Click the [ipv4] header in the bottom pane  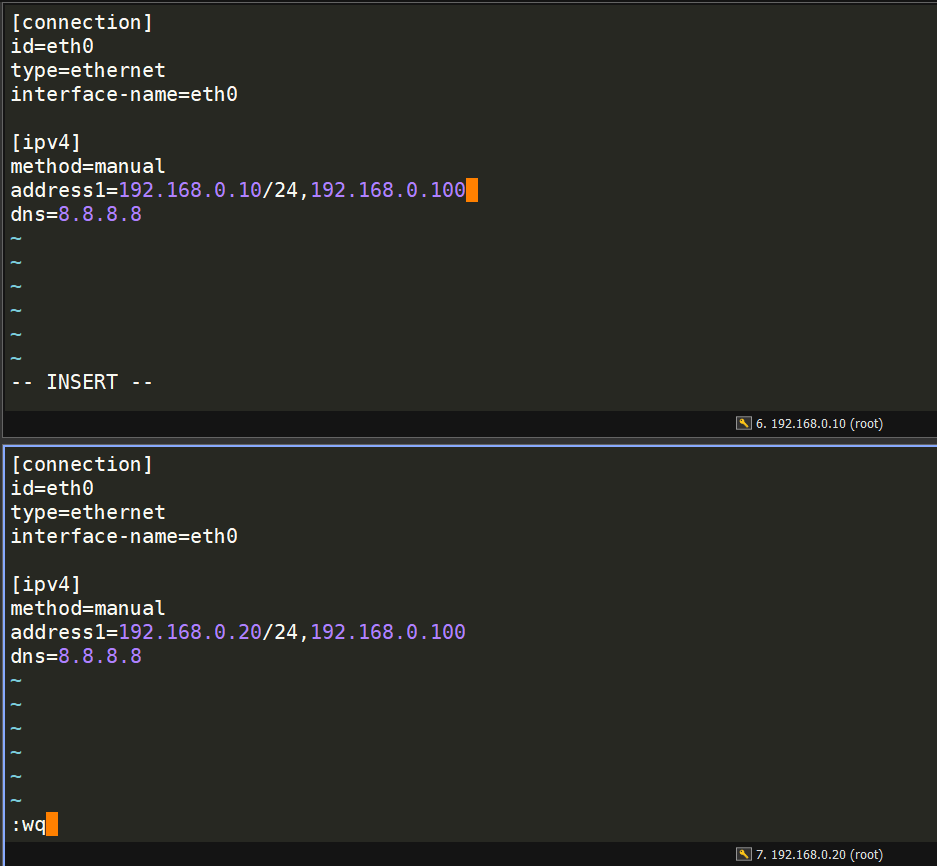[x=46, y=584]
